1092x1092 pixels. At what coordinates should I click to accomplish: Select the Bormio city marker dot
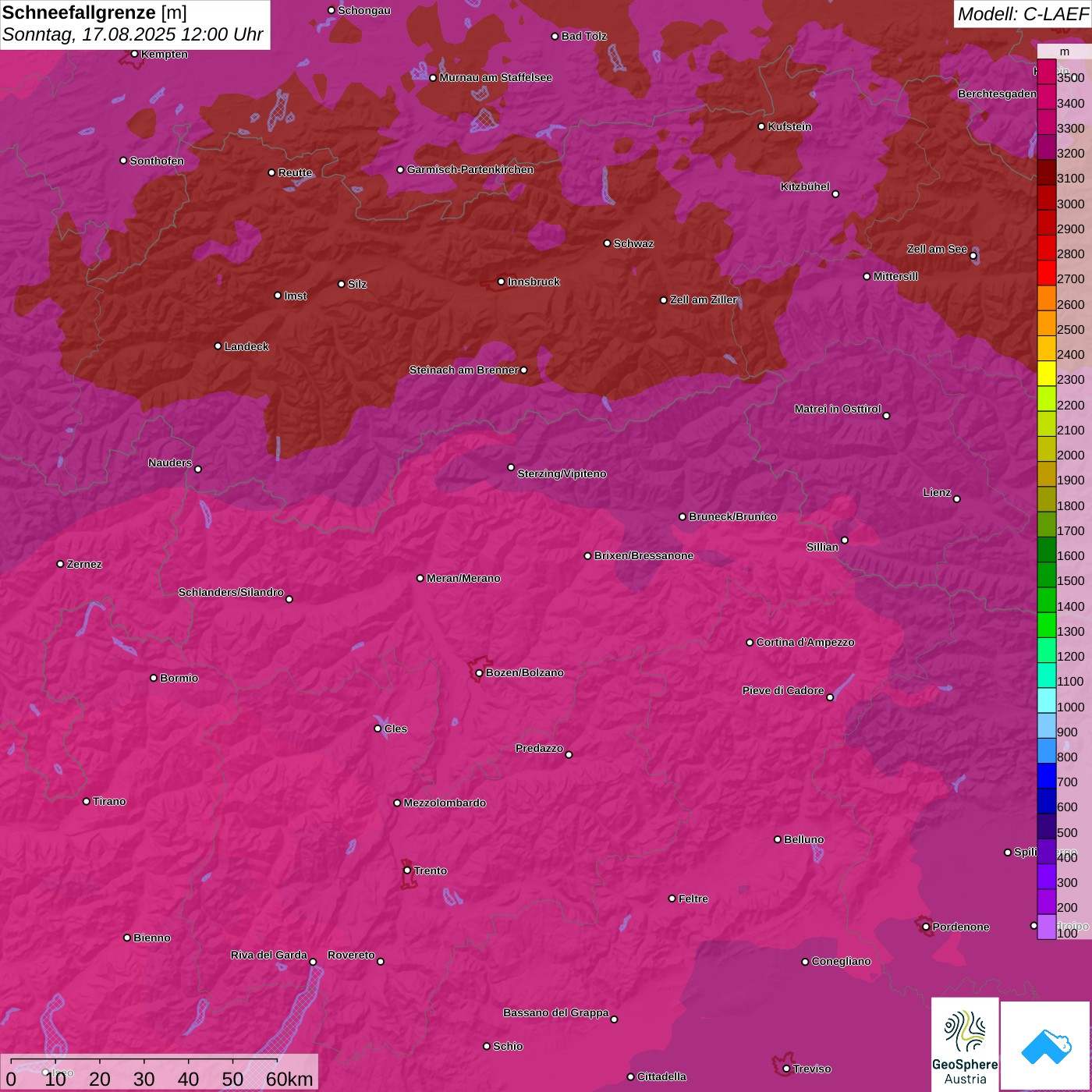154,678
